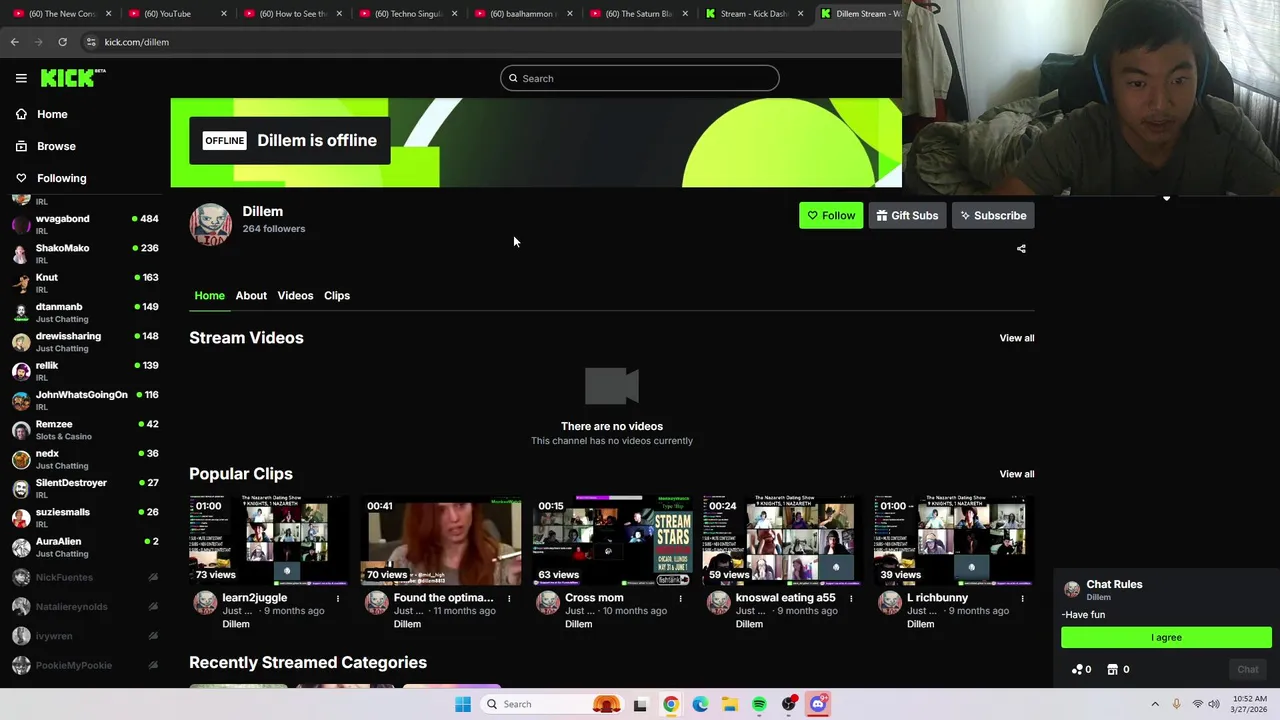Click I agree on Chat Rules

[1166, 637]
